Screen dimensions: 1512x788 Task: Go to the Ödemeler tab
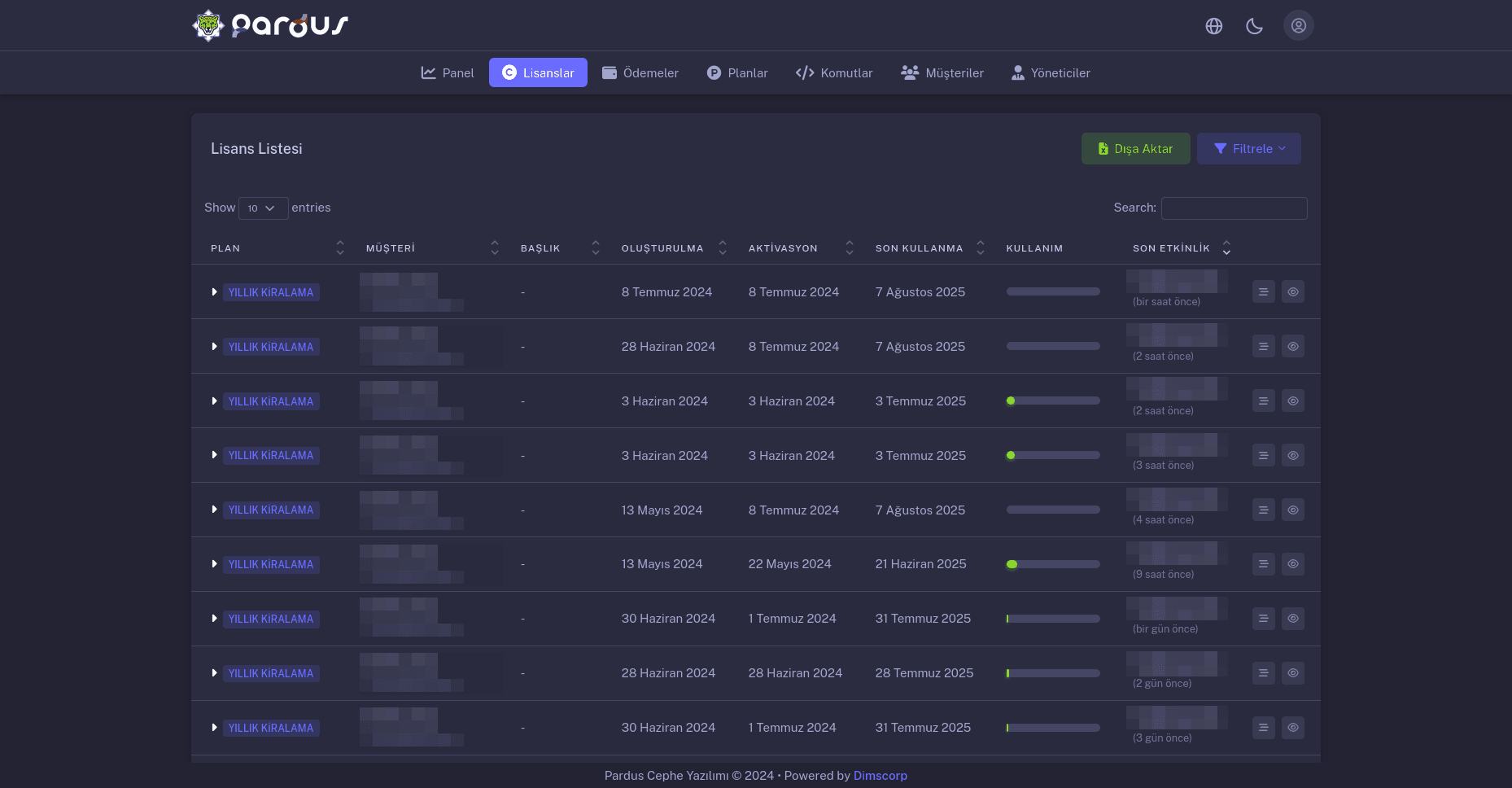pos(640,73)
